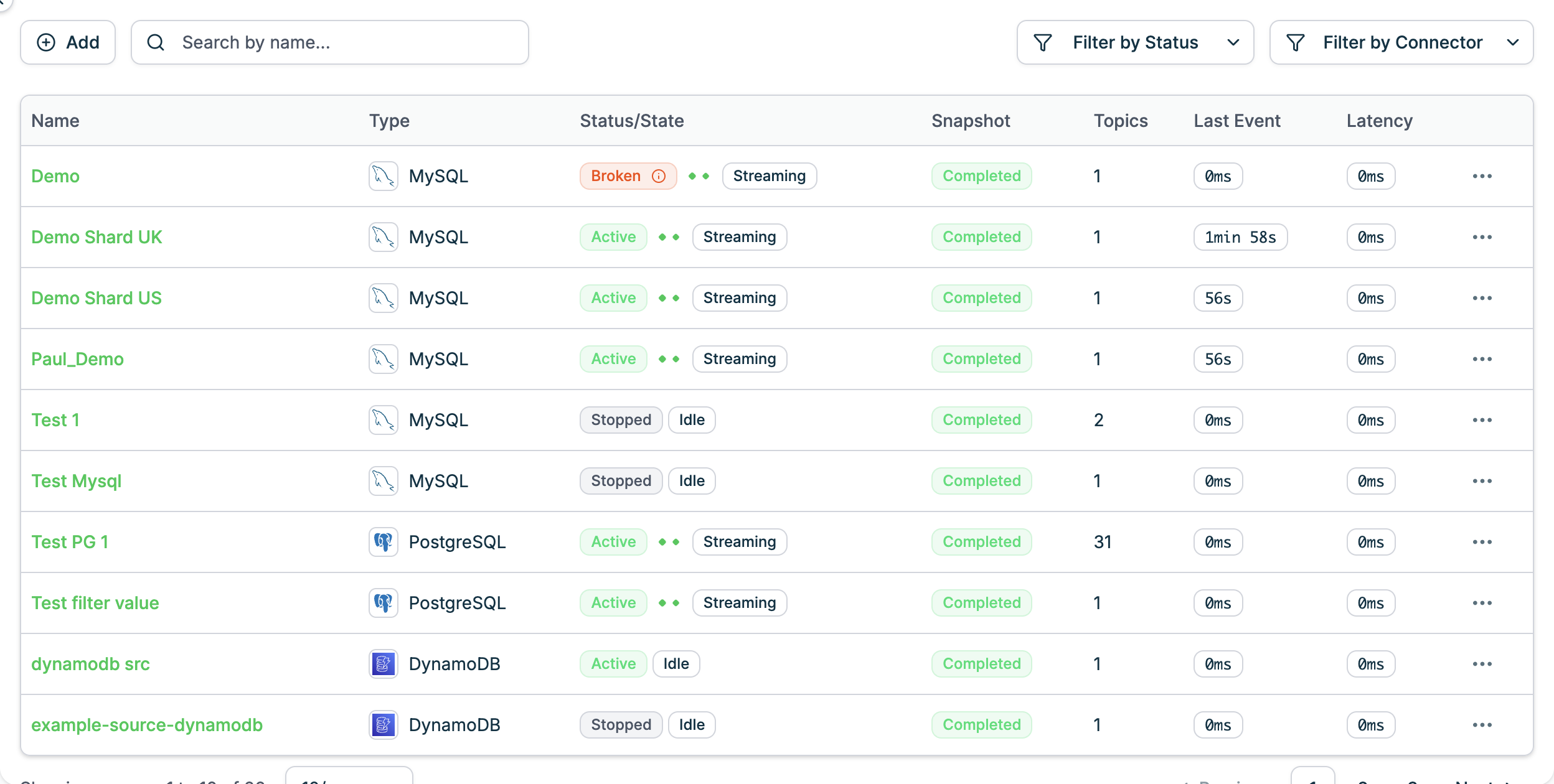Image resolution: width=1554 pixels, height=784 pixels.
Task: Click the Add button
Action: coord(68,42)
